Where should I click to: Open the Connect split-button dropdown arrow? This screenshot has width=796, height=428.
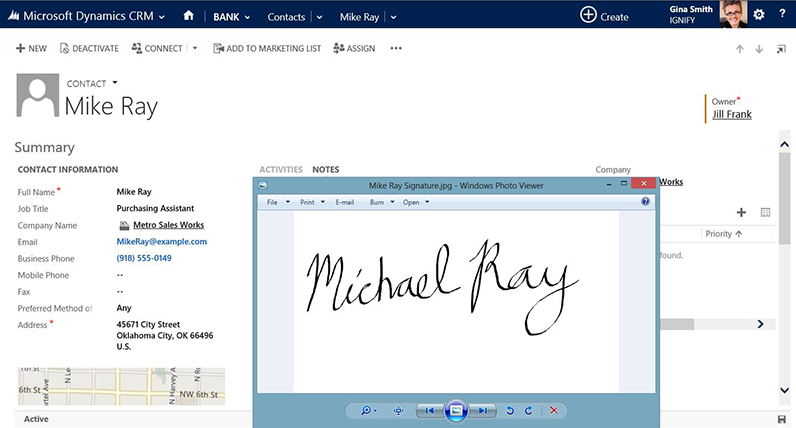coord(195,48)
